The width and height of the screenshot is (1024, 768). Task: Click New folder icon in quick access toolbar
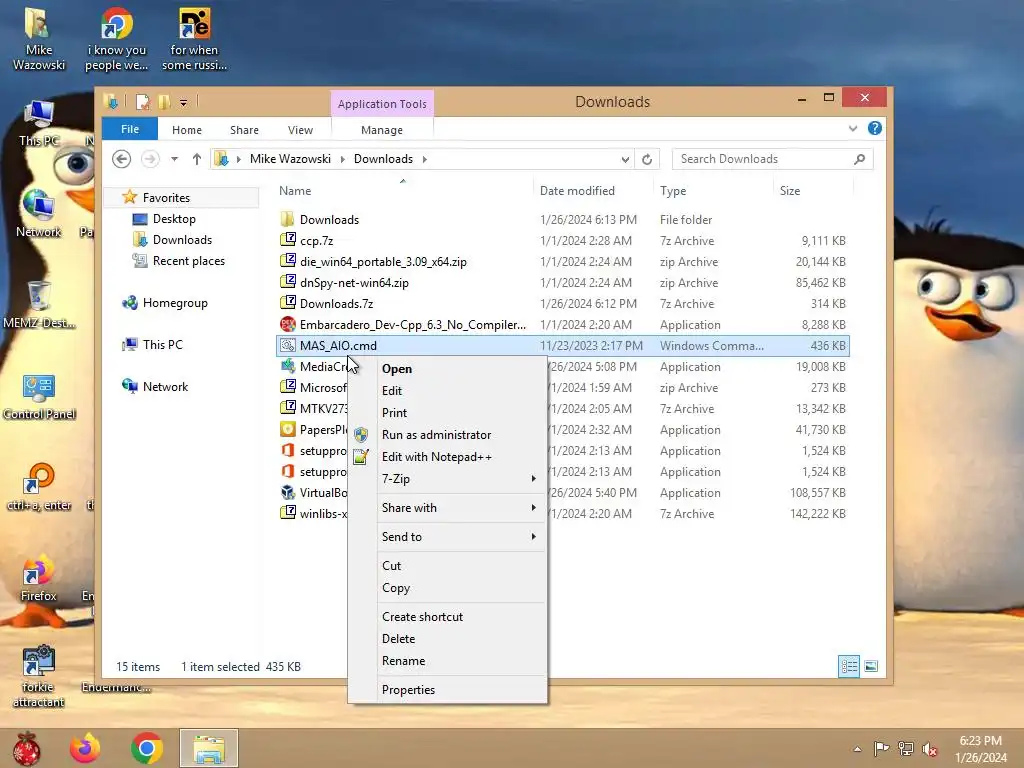(x=164, y=102)
